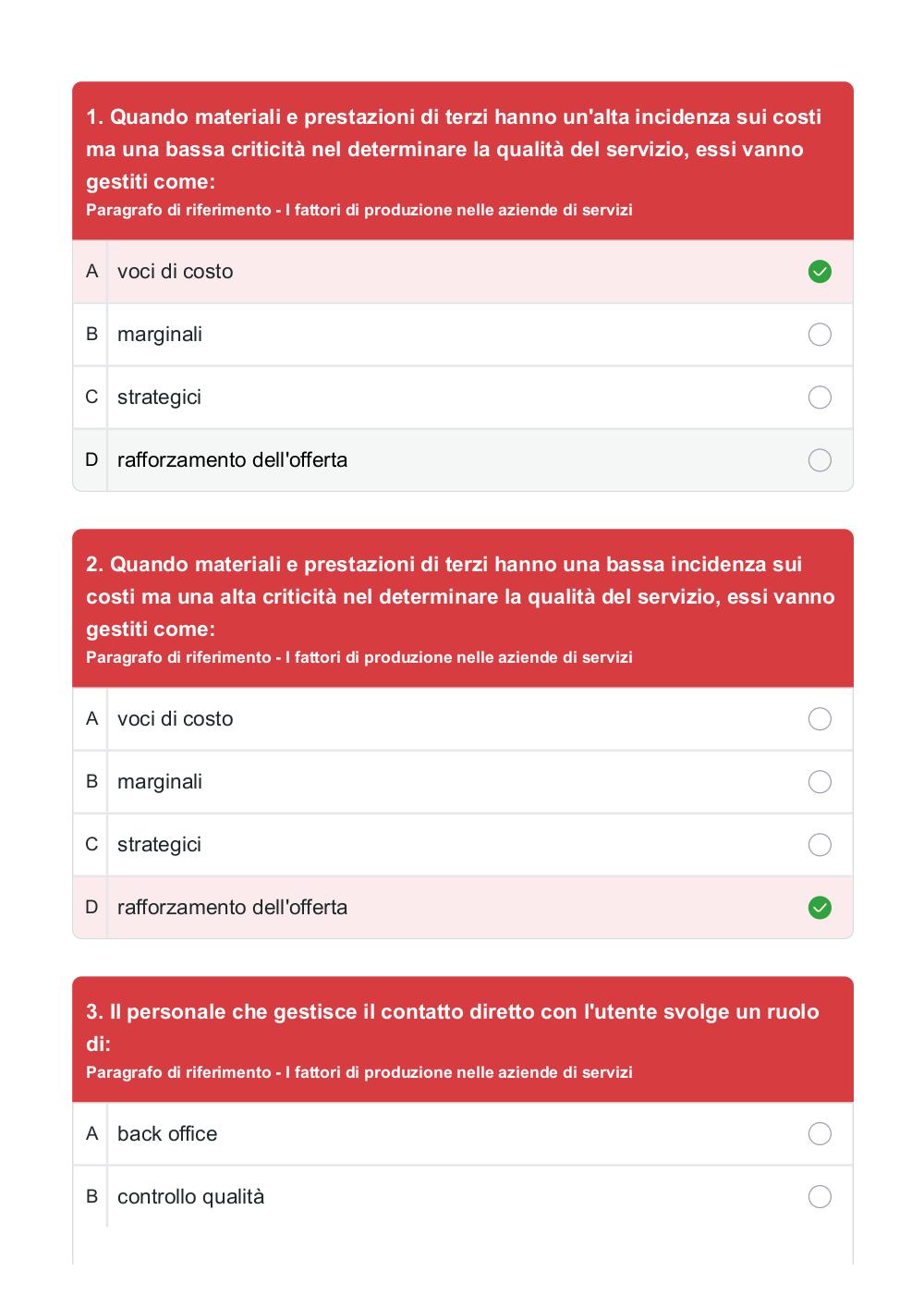Click the letter A label beside 'back office'
Image resolution: width=924 pixels, height=1308 pixels.
tap(91, 1133)
